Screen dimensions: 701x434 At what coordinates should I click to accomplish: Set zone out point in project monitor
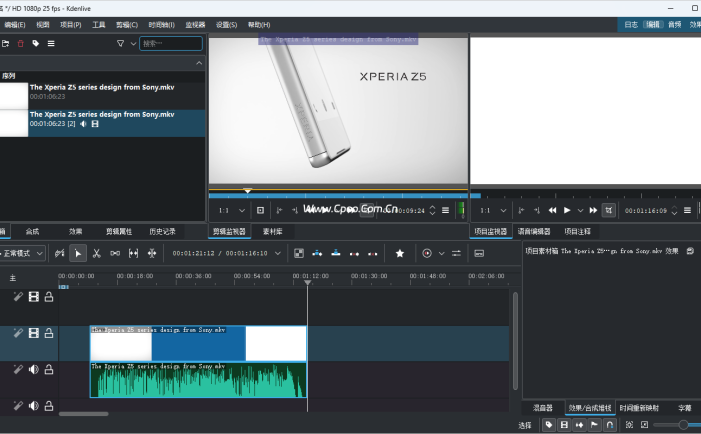[x=536, y=210]
